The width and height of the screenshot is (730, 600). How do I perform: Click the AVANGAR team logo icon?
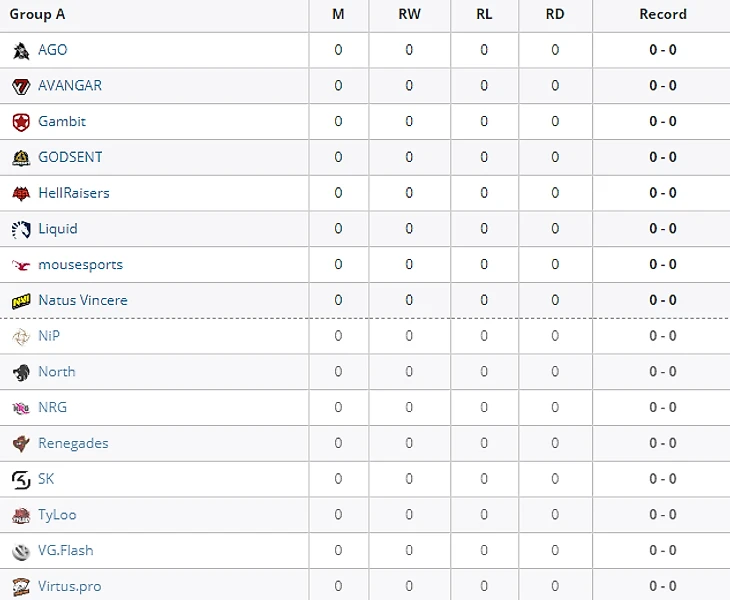(21, 86)
